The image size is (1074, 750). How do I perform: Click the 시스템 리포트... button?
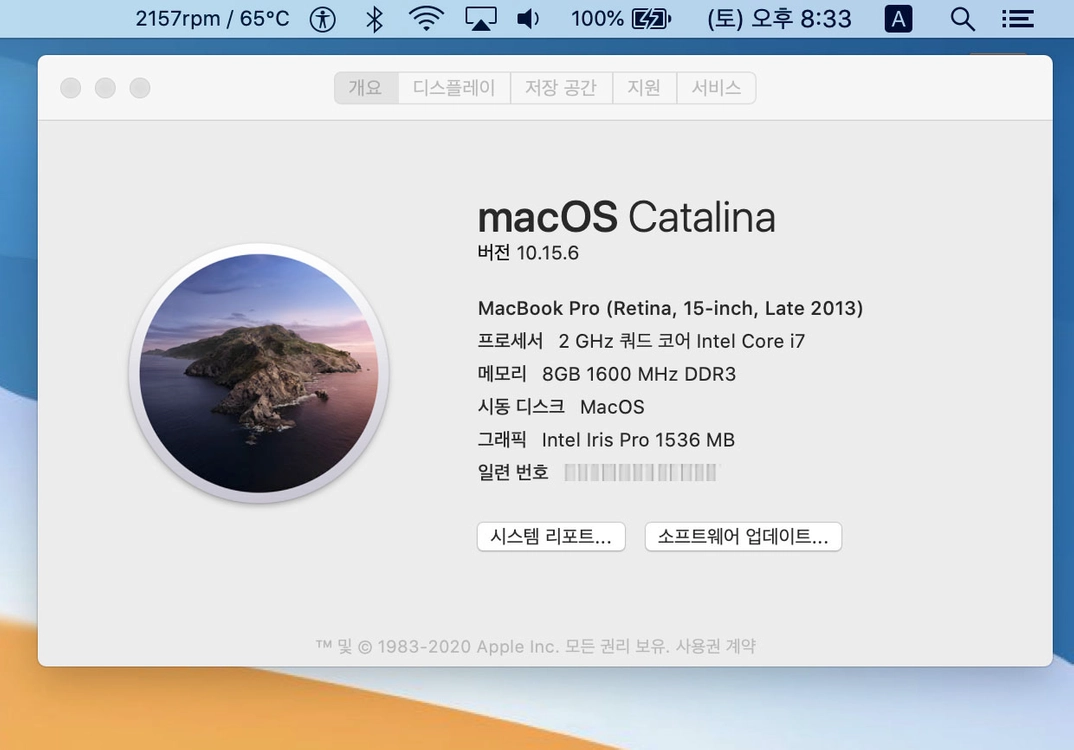pyautogui.click(x=551, y=536)
